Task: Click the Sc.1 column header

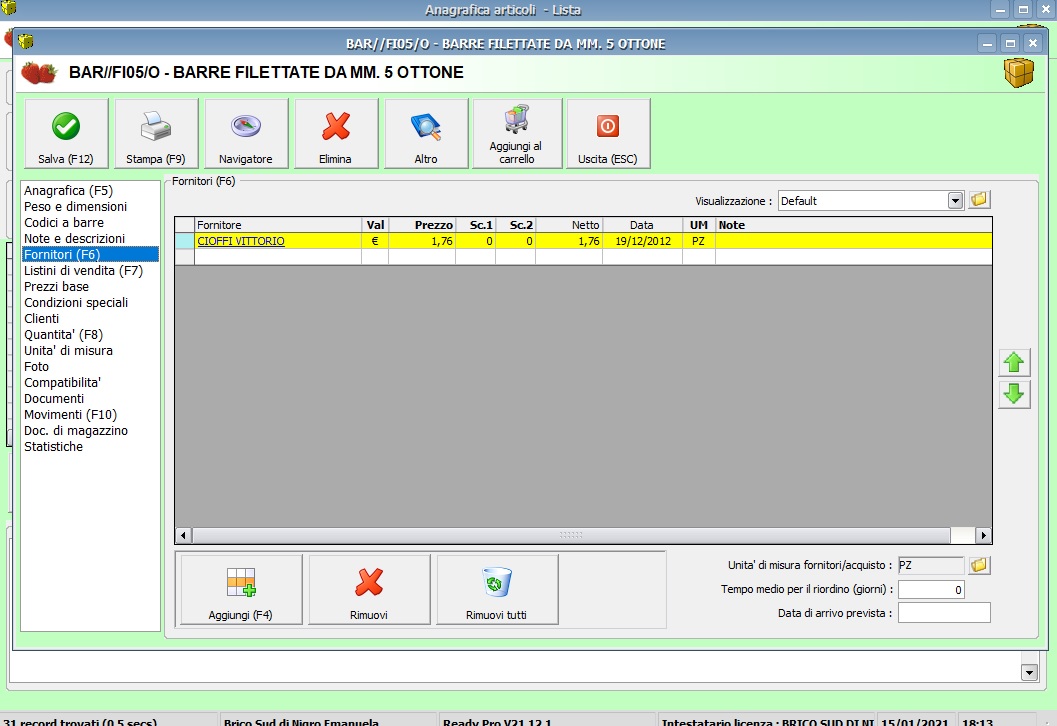Action: click(475, 225)
